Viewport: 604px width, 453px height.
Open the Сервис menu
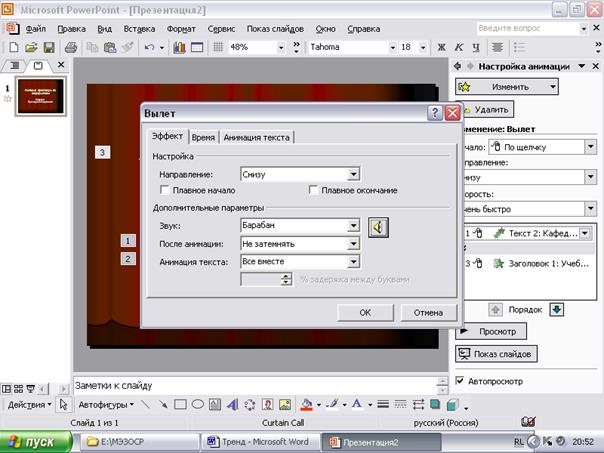click(x=221, y=29)
